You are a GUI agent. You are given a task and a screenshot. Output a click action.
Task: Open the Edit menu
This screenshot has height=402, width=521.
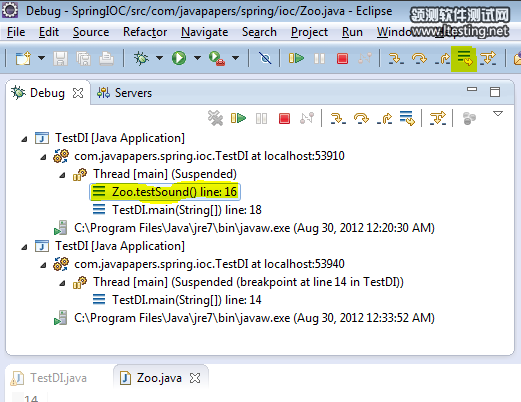pos(49,32)
